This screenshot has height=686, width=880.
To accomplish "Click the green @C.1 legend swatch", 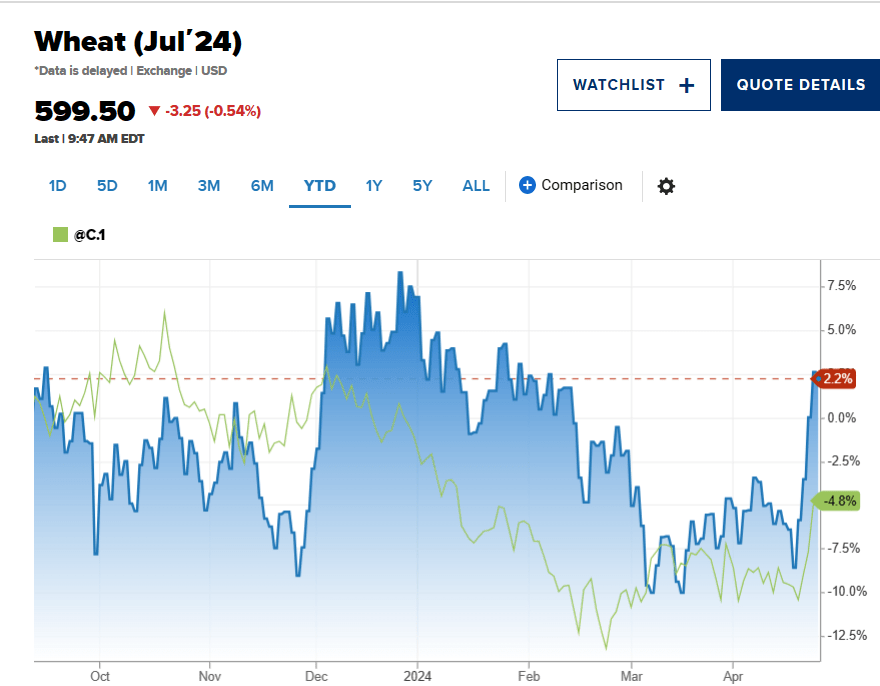I will click(x=59, y=235).
